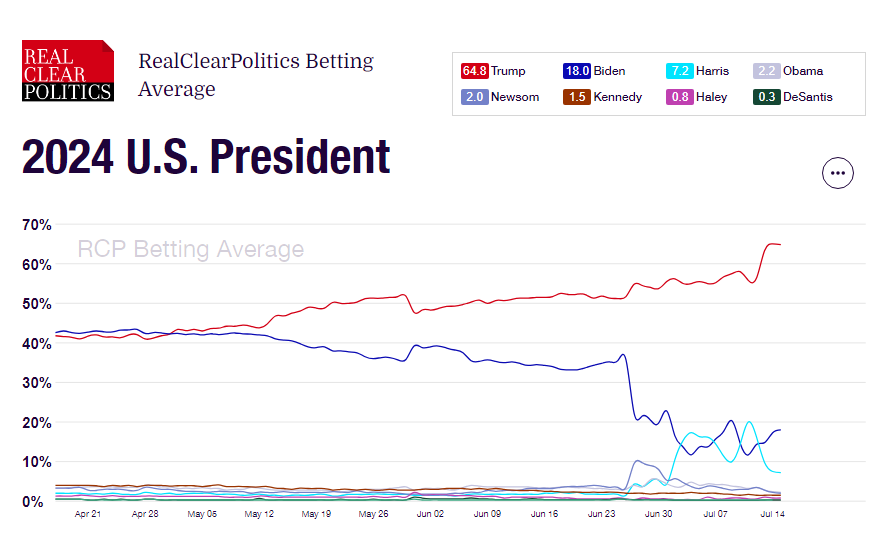Click the RCP Betting Average watermark text
Image resolution: width=873 pixels, height=539 pixels.
pyautogui.click(x=190, y=249)
